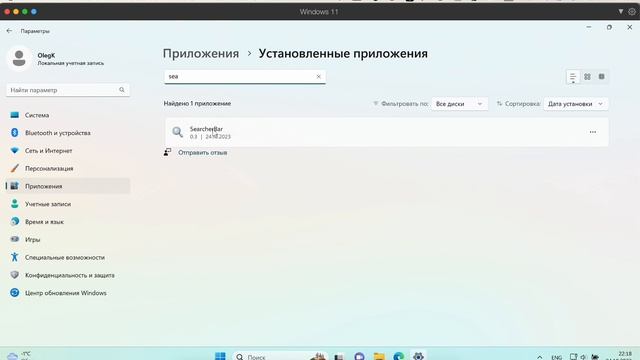Click the feedback icon beside Отправить отзыв
This screenshot has height=360, width=640.
tap(167, 152)
